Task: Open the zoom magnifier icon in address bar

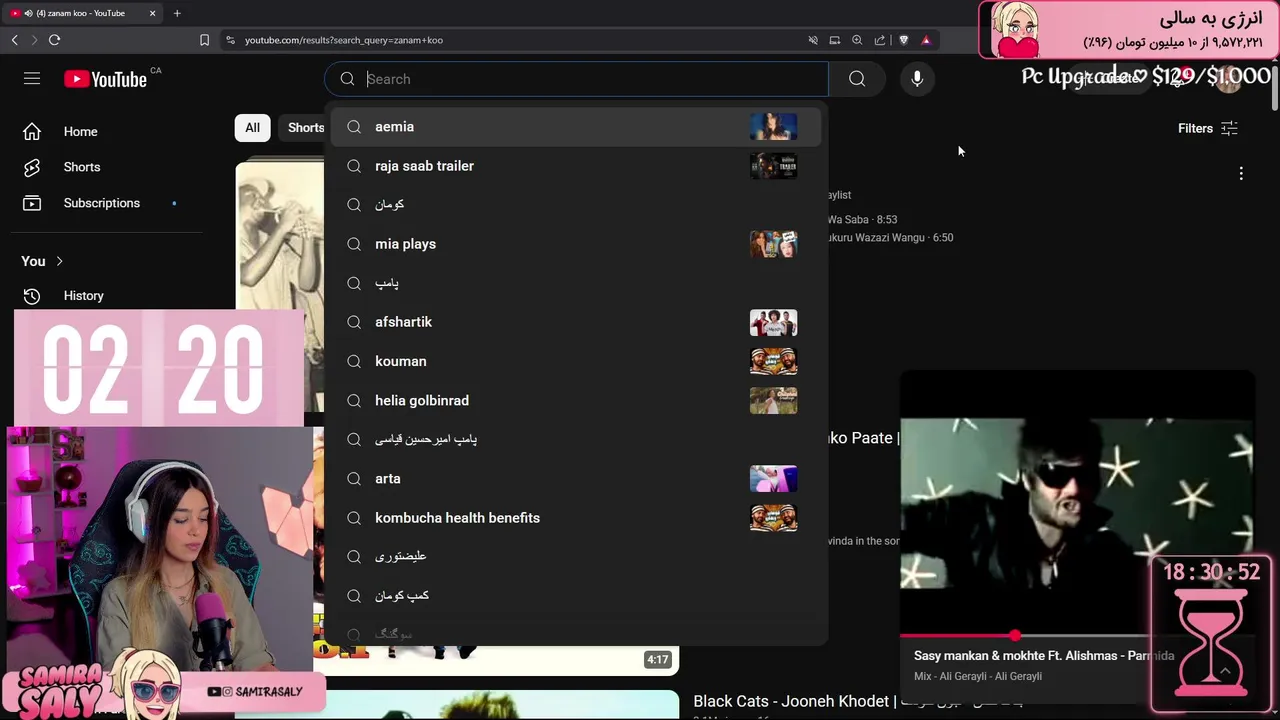Action: click(x=857, y=40)
